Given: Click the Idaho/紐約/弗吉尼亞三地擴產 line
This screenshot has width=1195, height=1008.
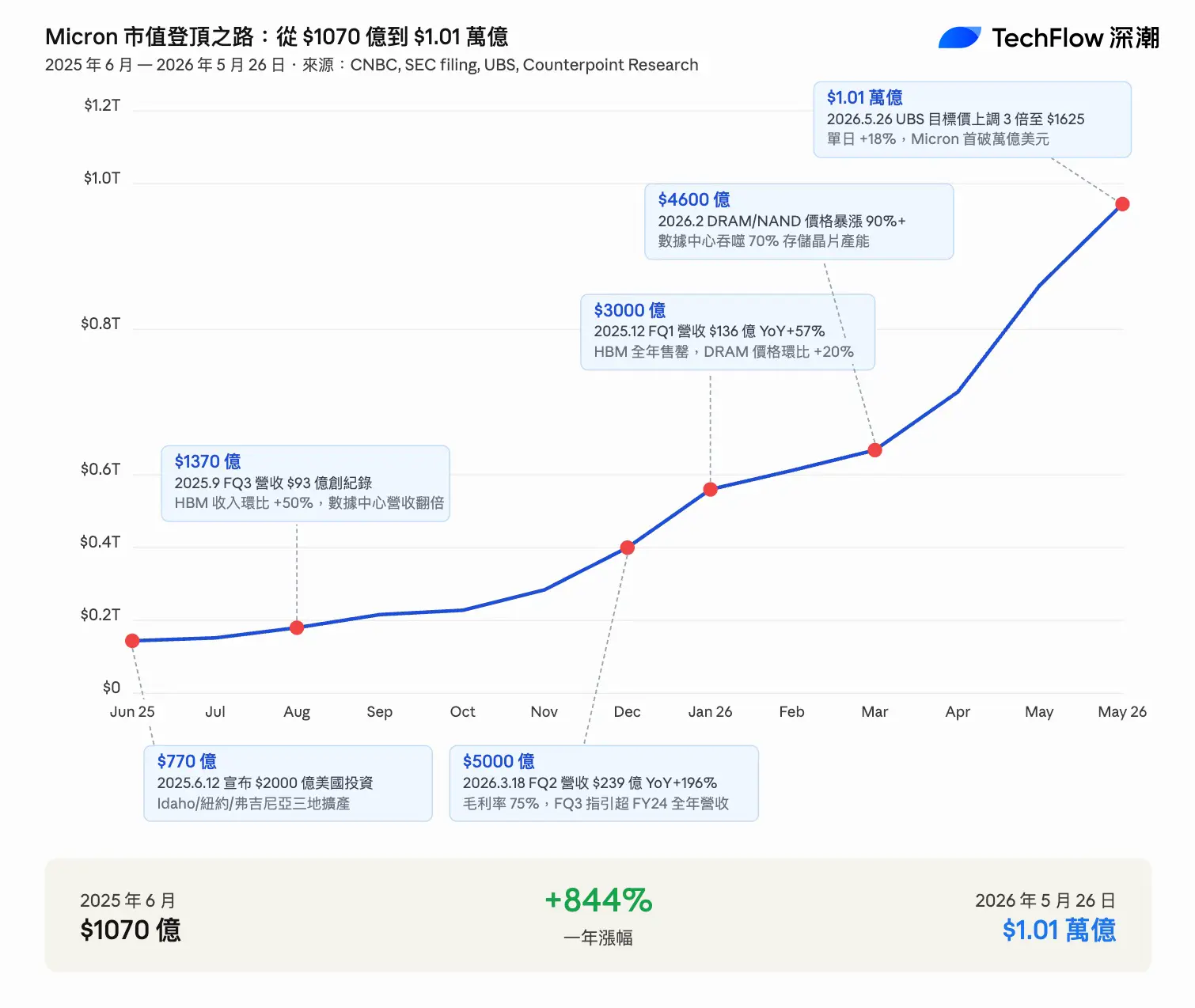Looking at the screenshot, I should [x=253, y=804].
